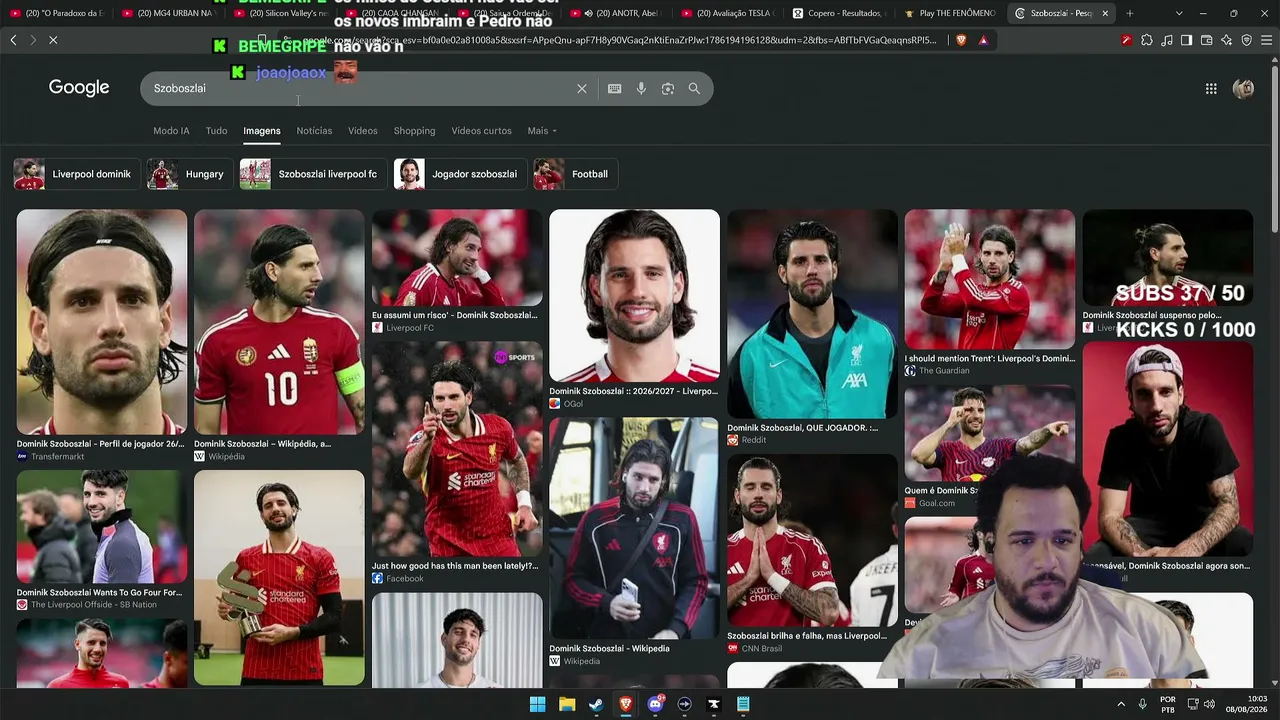Open the OGol portrait image result
The height and width of the screenshot is (720, 1280).
coord(634,296)
